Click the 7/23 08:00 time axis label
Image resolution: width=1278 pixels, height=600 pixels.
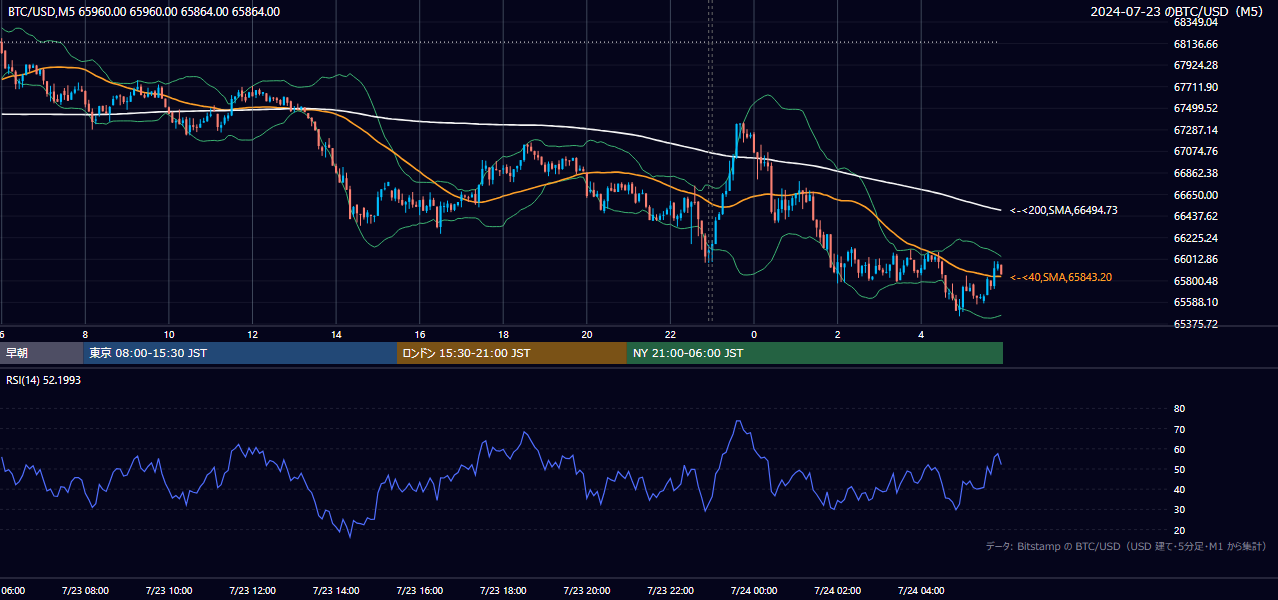pos(84,590)
